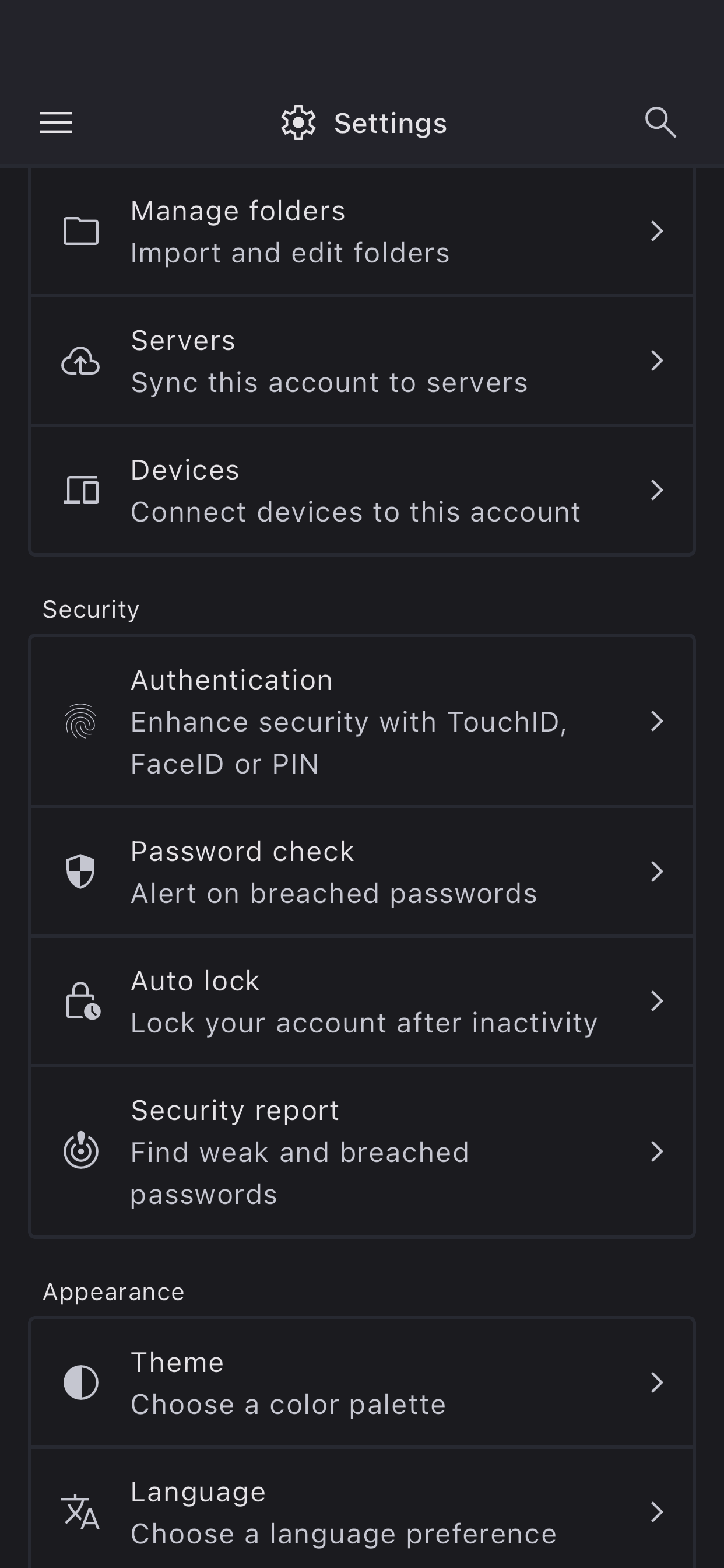
Task: Tap the shield Password check icon
Action: tap(81, 871)
